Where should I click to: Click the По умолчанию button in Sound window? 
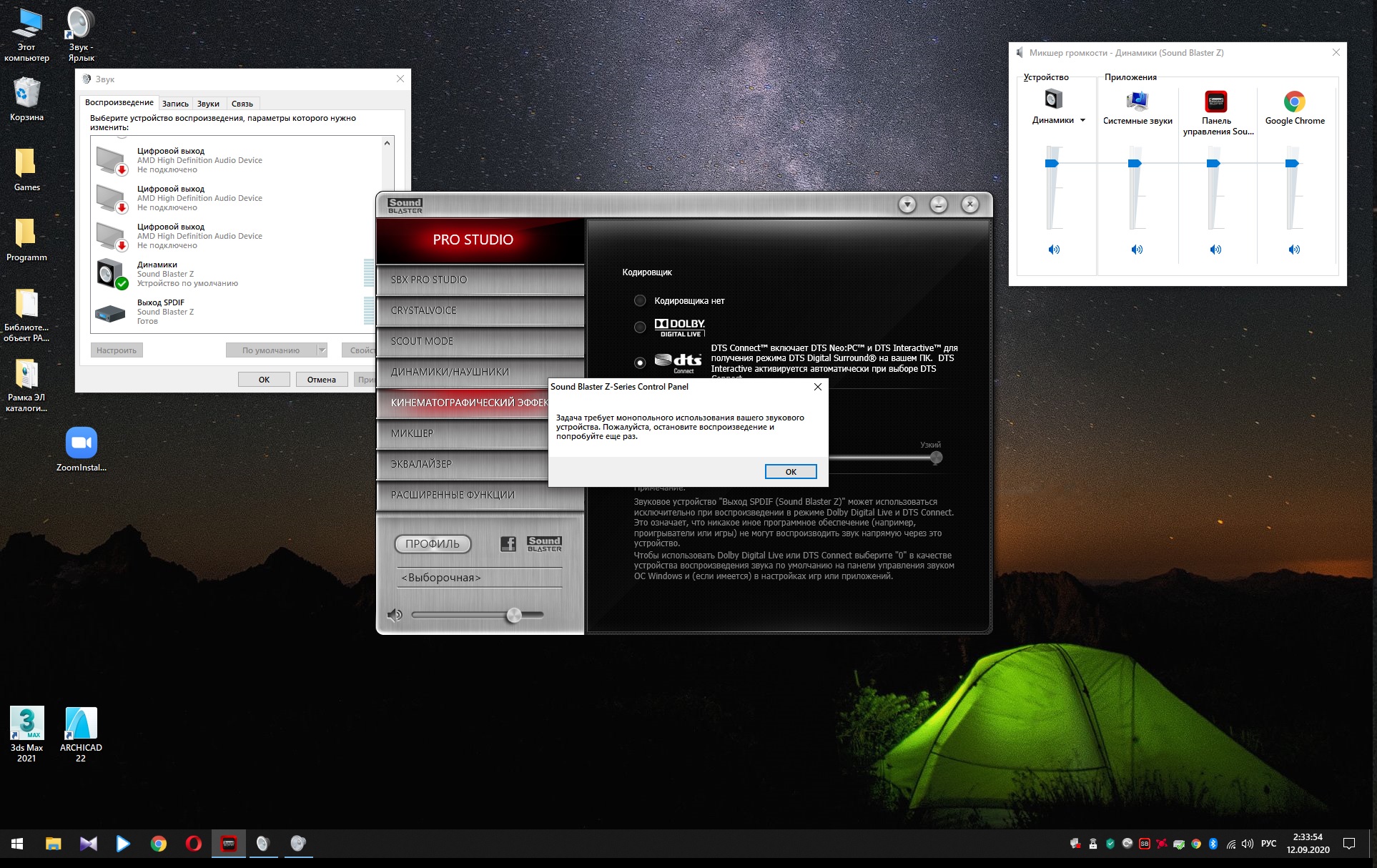pos(271,350)
